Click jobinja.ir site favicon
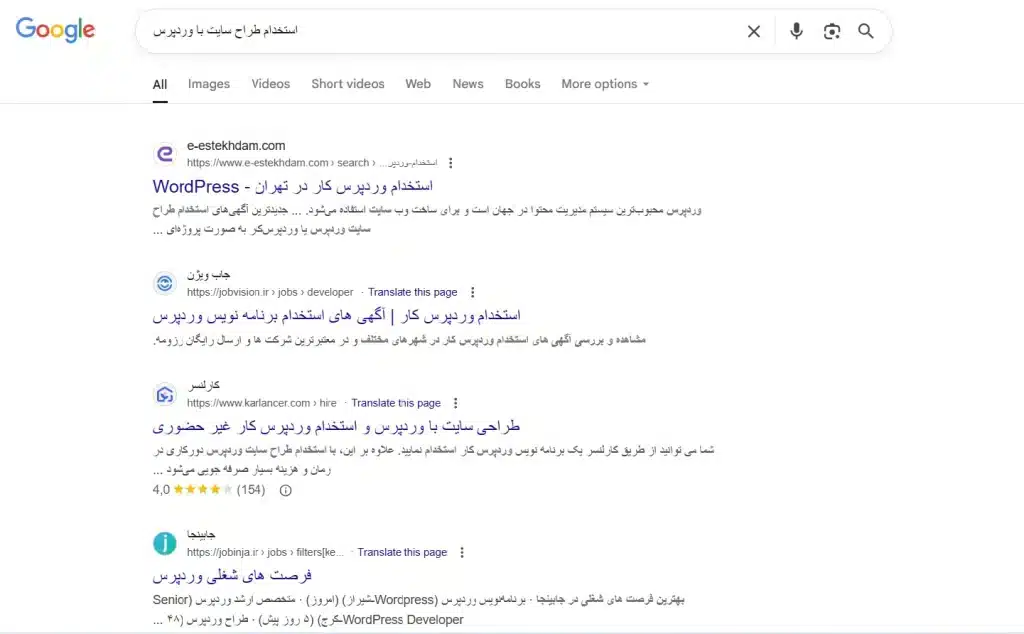 pyautogui.click(x=165, y=543)
